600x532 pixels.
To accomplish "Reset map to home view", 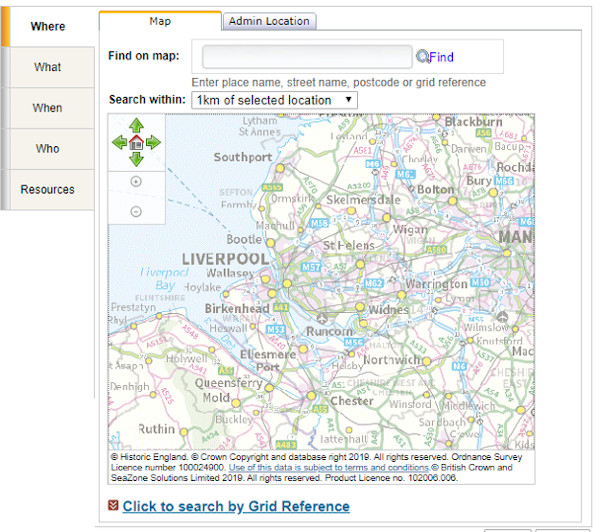I will pos(136,142).
